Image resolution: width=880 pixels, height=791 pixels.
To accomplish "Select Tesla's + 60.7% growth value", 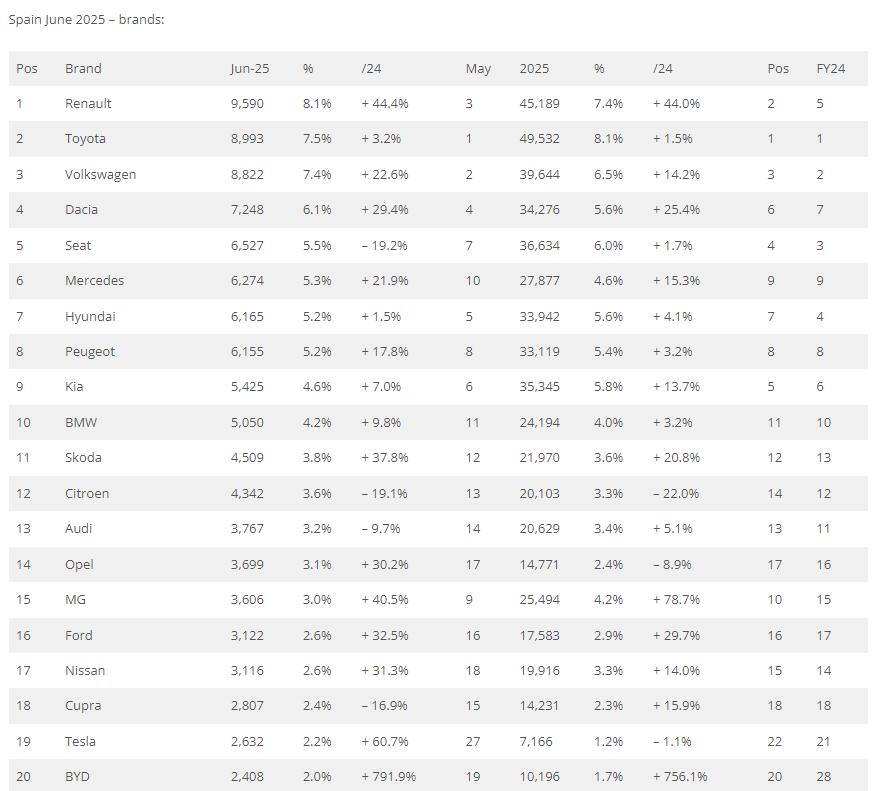I will (x=384, y=742).
